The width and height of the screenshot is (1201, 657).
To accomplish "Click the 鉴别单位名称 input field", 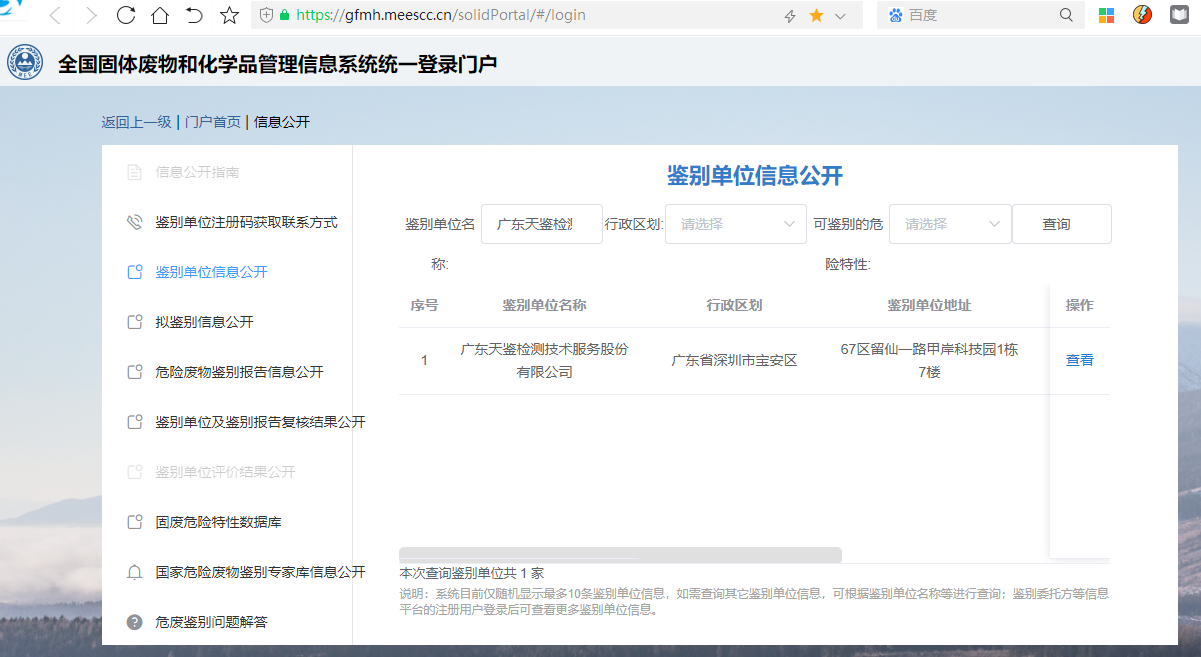I will [x=541, y=224].
